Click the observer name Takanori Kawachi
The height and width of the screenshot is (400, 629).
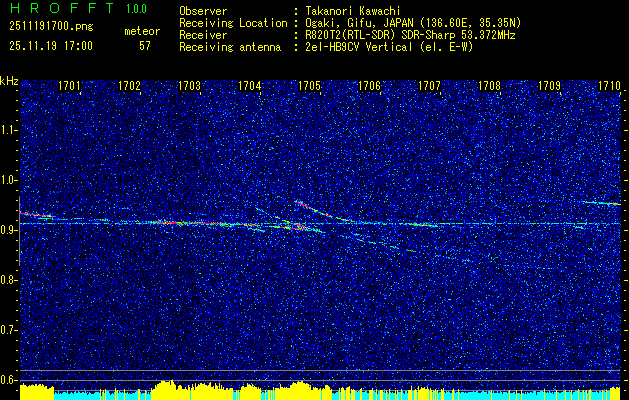coord(352,11)
